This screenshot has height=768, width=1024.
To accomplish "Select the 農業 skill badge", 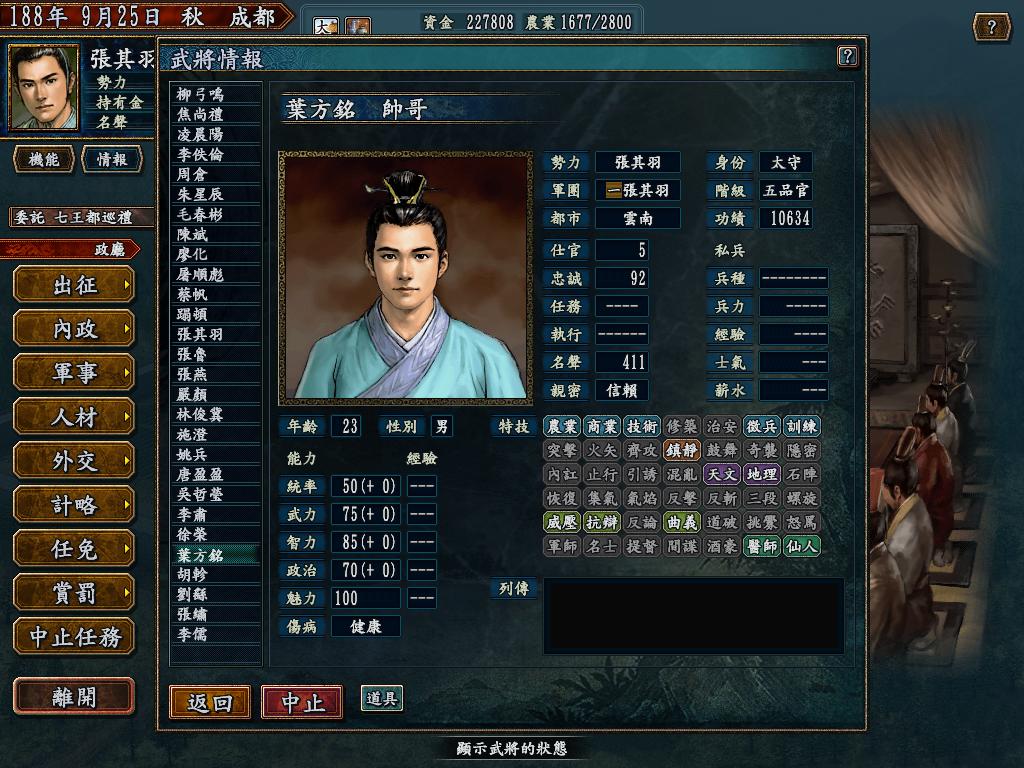I will click(x=562, y=426).
